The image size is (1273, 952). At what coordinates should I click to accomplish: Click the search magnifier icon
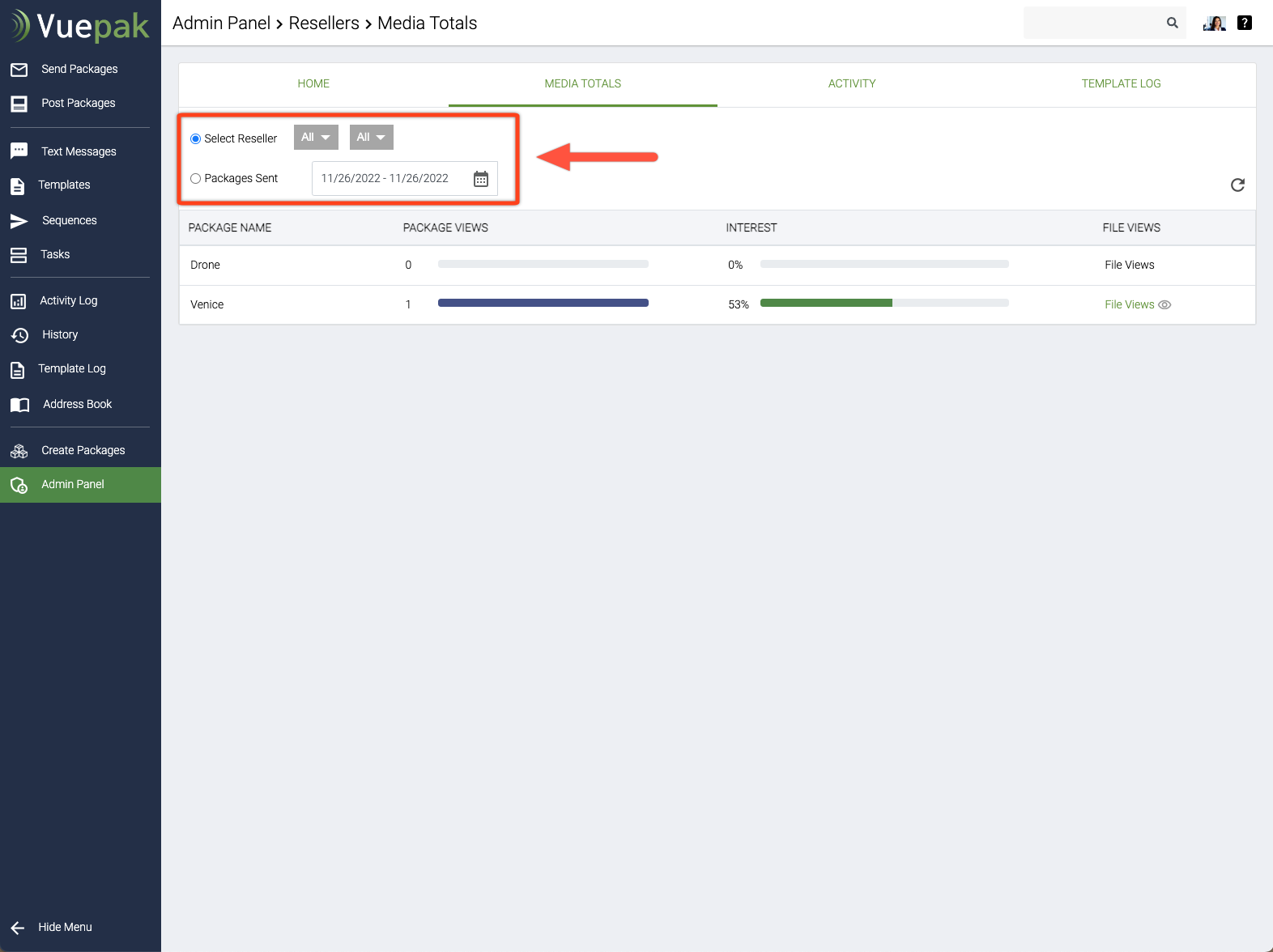tap(1172, 23)
